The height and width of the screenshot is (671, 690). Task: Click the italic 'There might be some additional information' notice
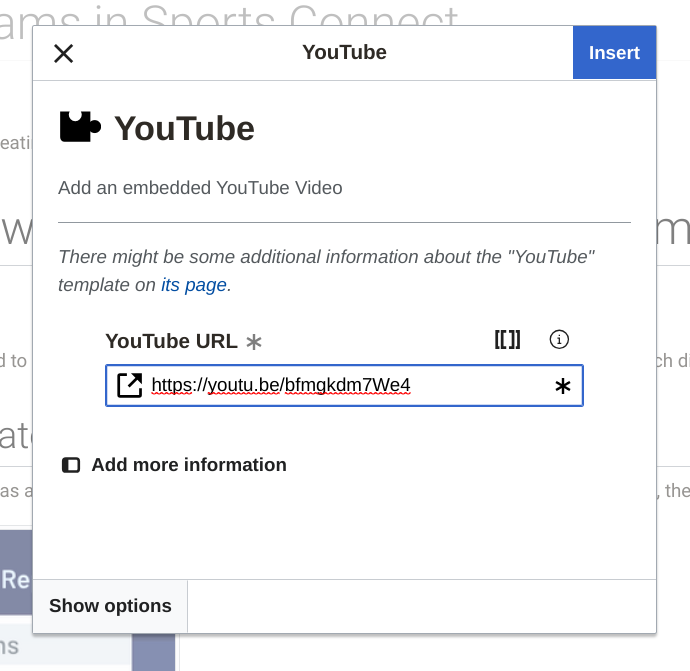(326, 257)
